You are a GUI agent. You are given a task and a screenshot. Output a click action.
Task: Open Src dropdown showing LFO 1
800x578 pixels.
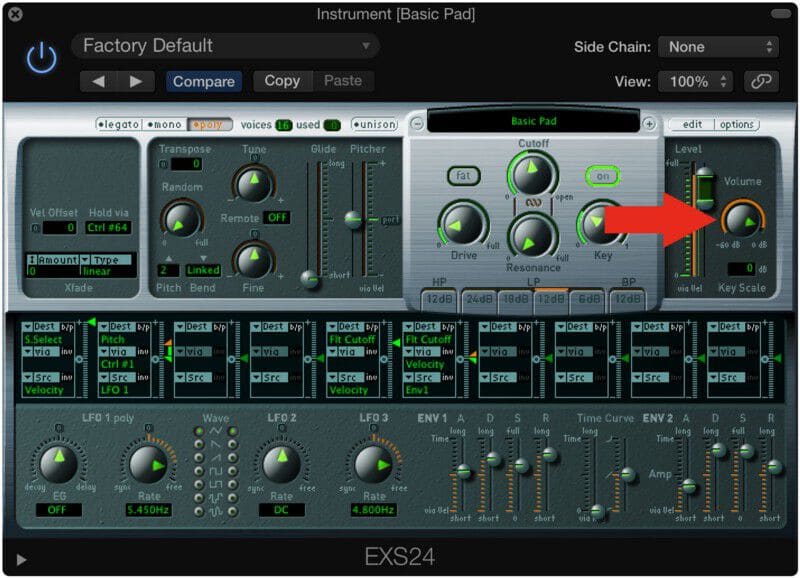coord(117,378)
